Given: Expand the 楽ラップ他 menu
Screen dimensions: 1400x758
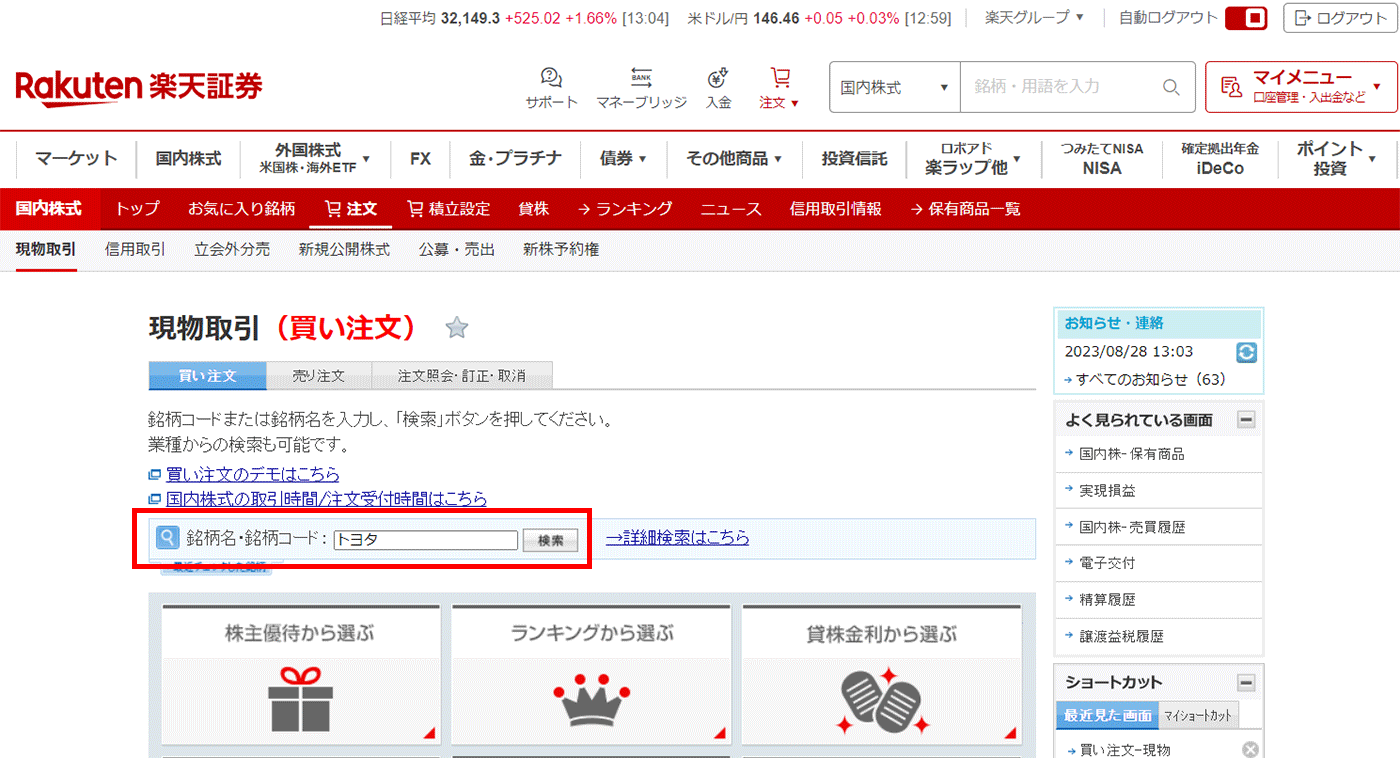Looking at the screenshot, I should 973,158.
